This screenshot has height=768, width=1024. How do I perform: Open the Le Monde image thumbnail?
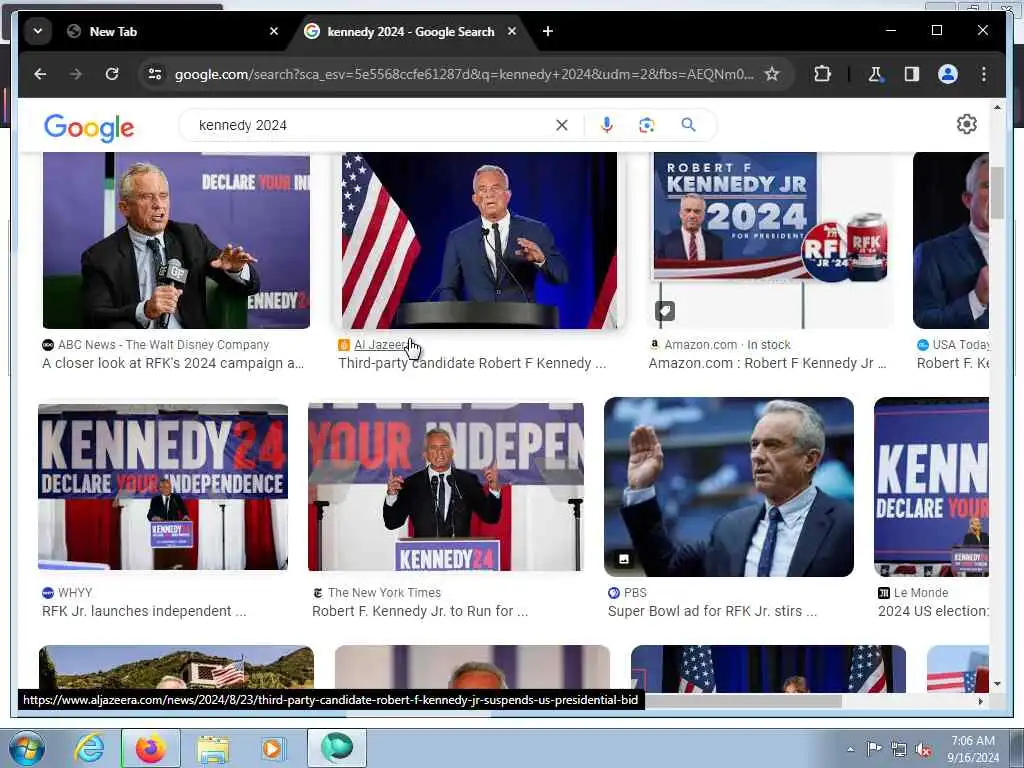tap(931, 487)
